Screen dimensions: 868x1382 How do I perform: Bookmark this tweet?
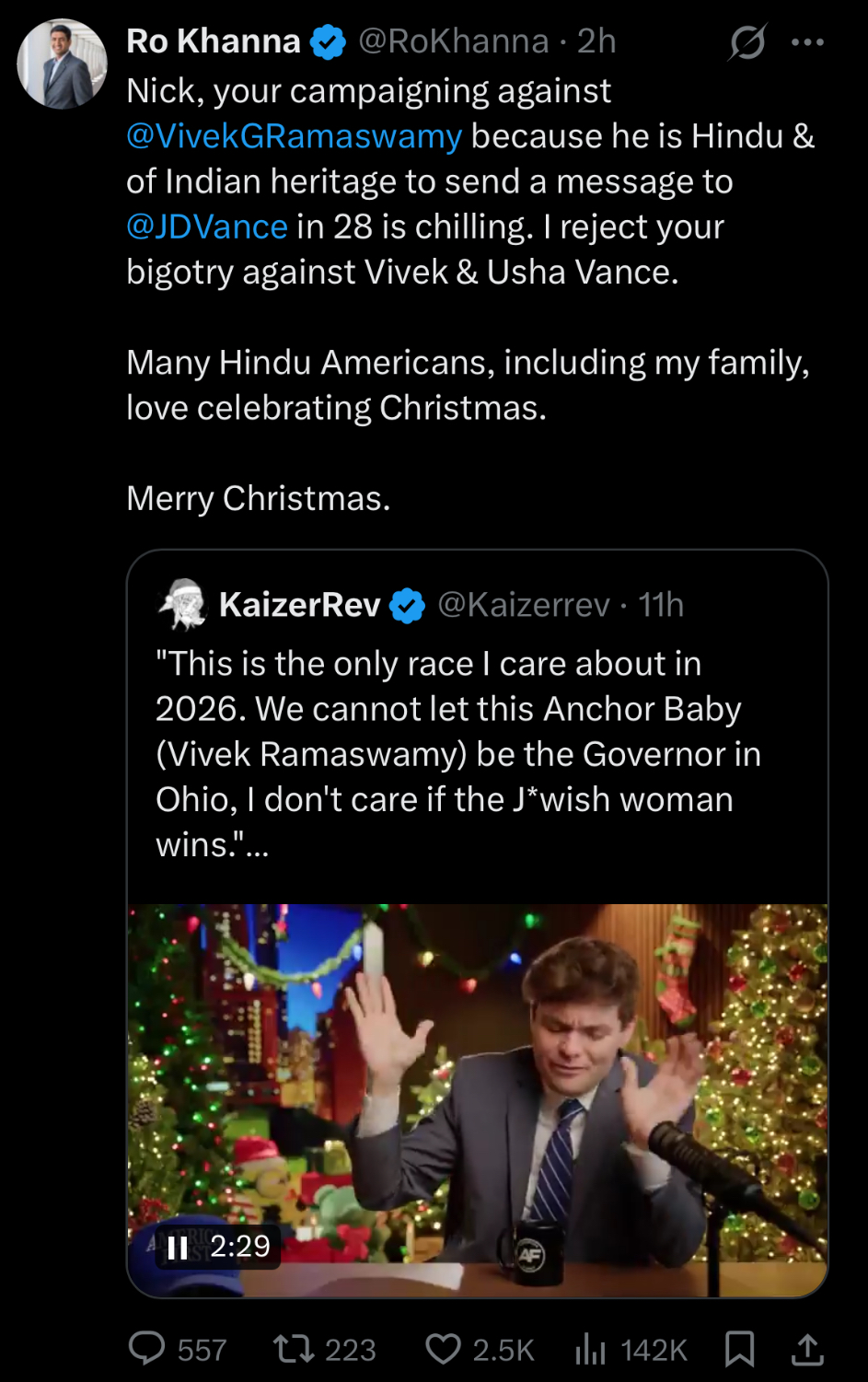pos(739,1349)
